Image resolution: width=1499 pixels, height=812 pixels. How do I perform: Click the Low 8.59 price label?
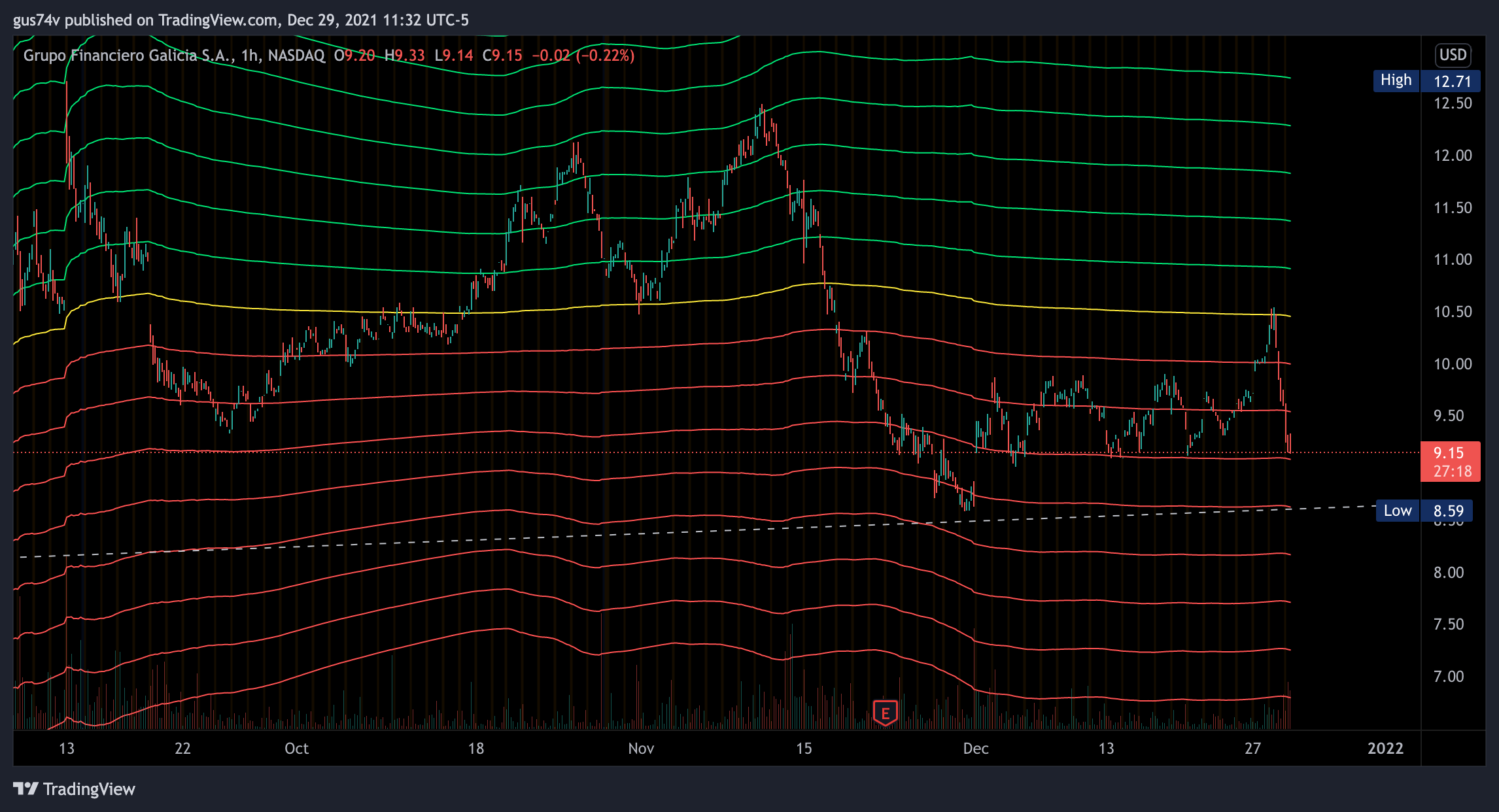1424,511
